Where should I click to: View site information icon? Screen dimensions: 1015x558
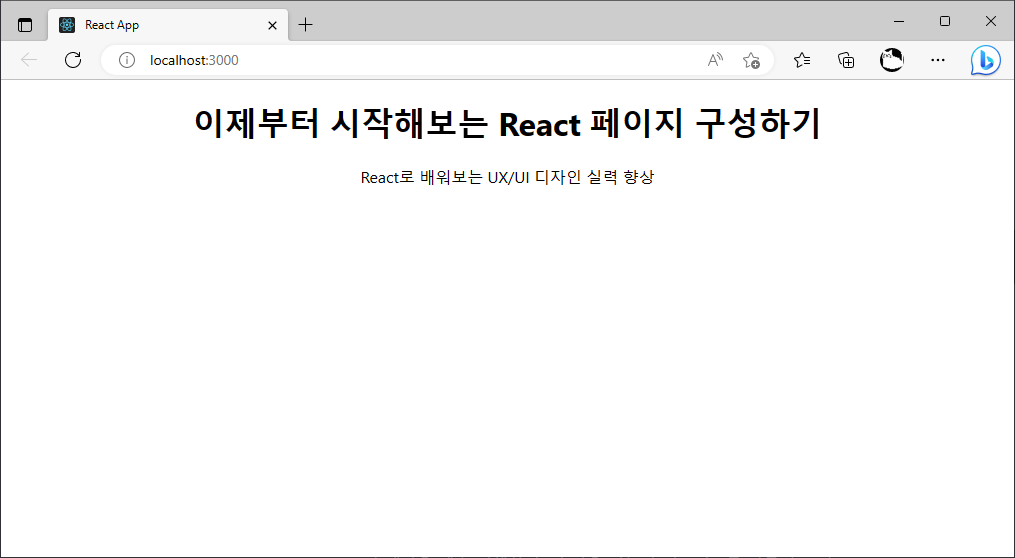point(127,60)
